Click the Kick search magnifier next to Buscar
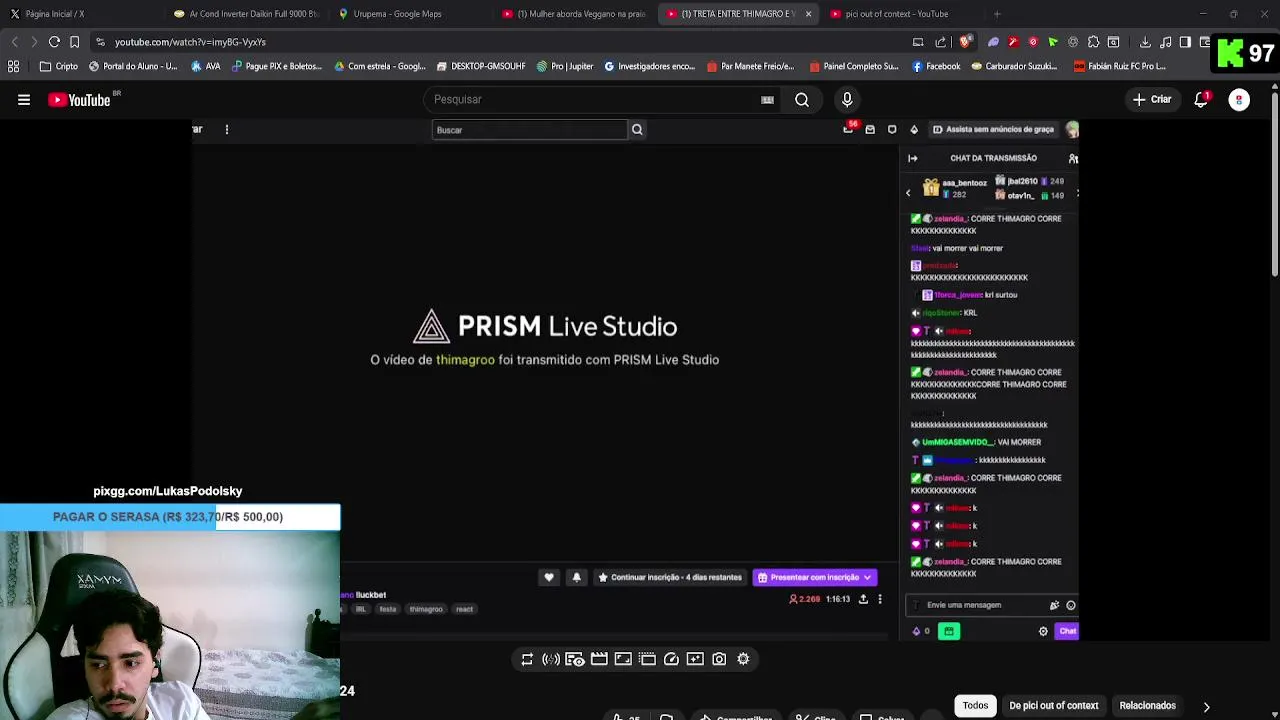This screenshot has height=720, width=1280. [637, 130]
